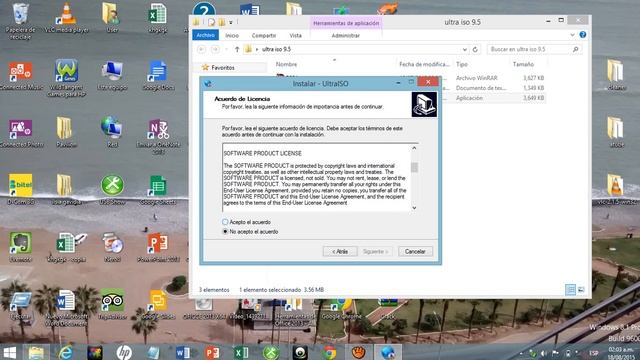Click the Explorer up-directory arrow
The width and height of the screenshot is (640, 360).
coord(237,49)
